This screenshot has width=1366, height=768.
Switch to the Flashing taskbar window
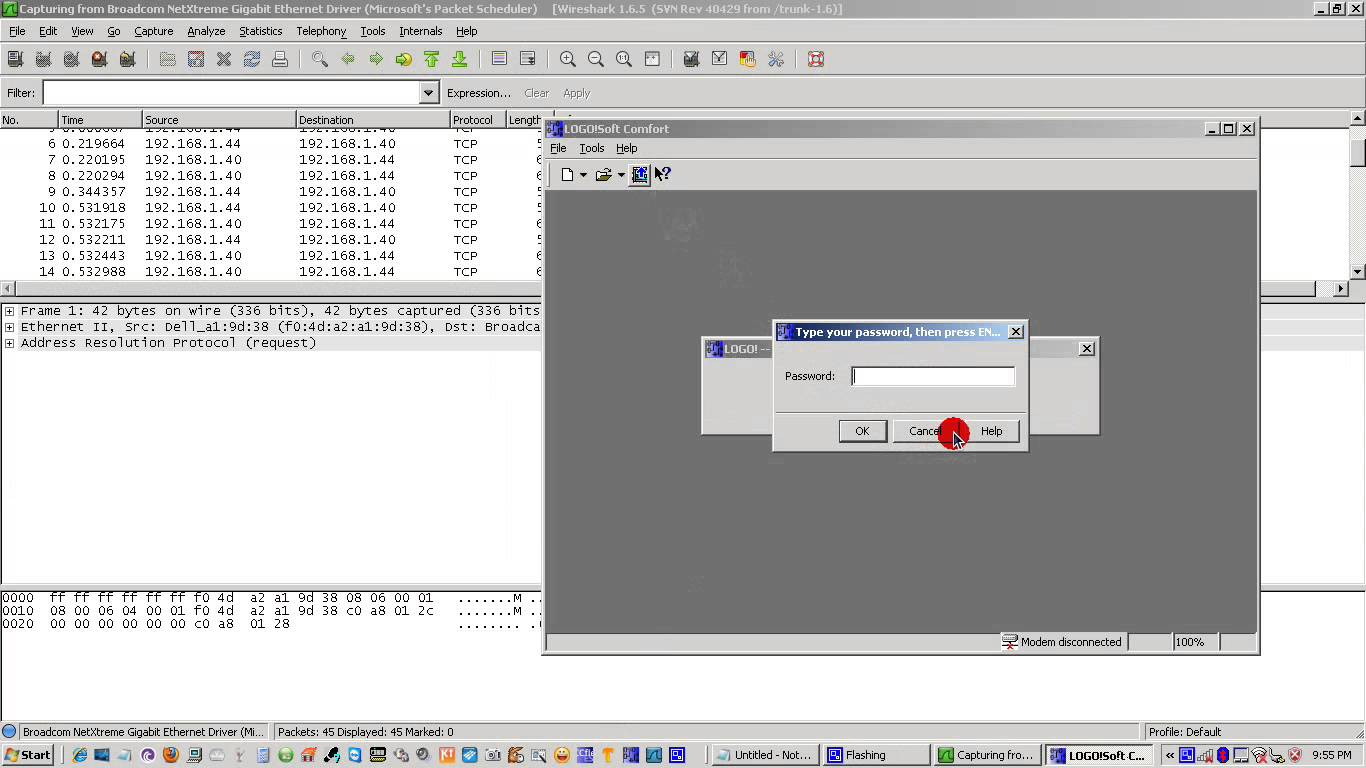[x=876, y=755]
